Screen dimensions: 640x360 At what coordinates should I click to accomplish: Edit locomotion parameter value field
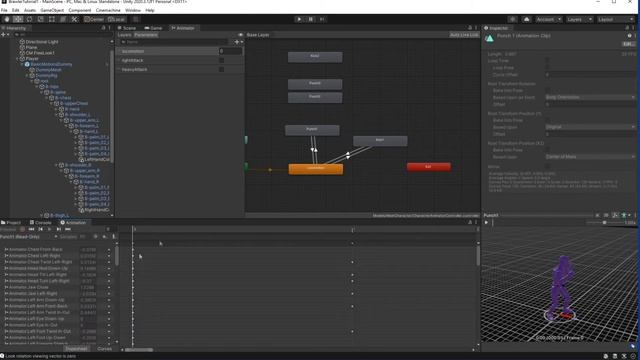pyautogui.click(x=230, y=51)
